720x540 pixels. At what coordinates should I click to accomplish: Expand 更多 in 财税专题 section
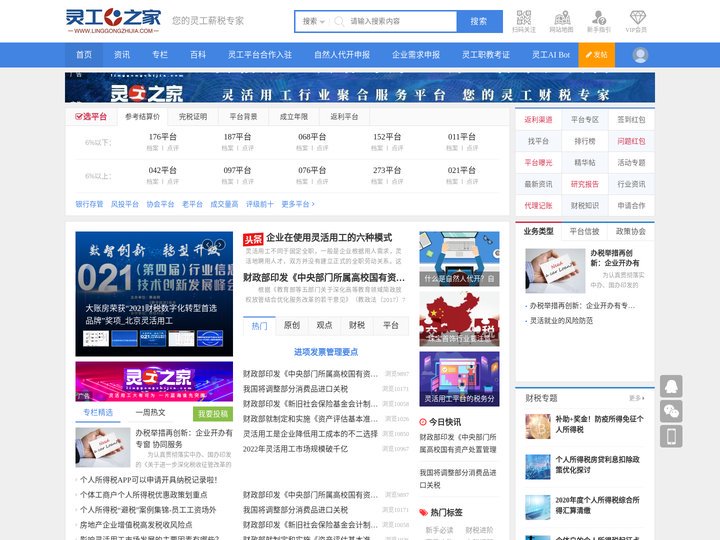[x=637, y=398]
